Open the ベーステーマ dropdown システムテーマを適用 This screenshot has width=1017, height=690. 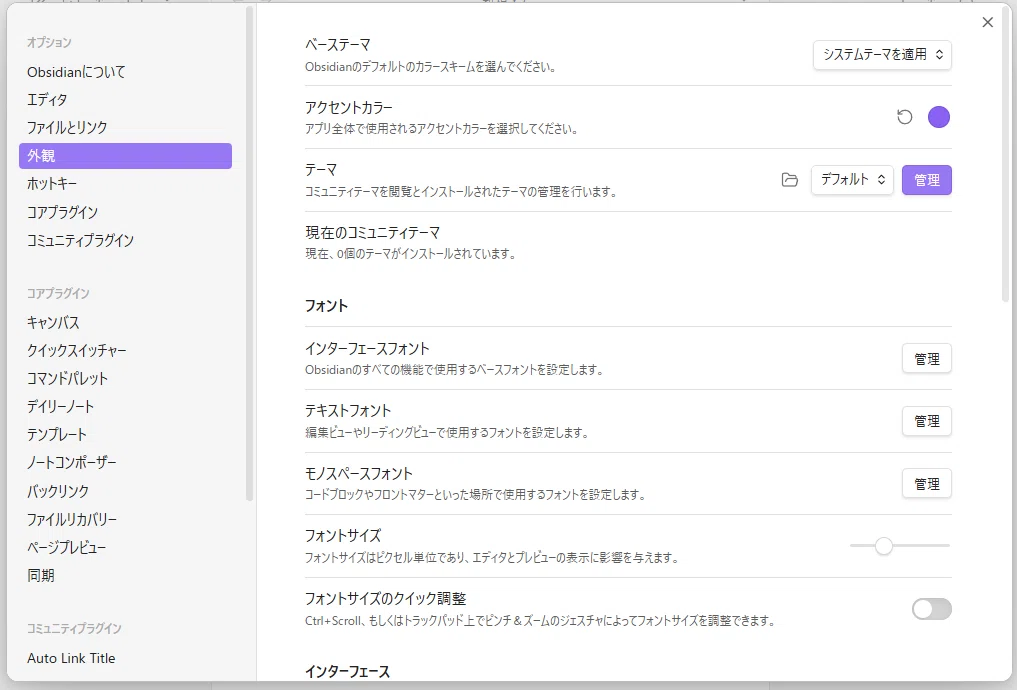(882, 54)
